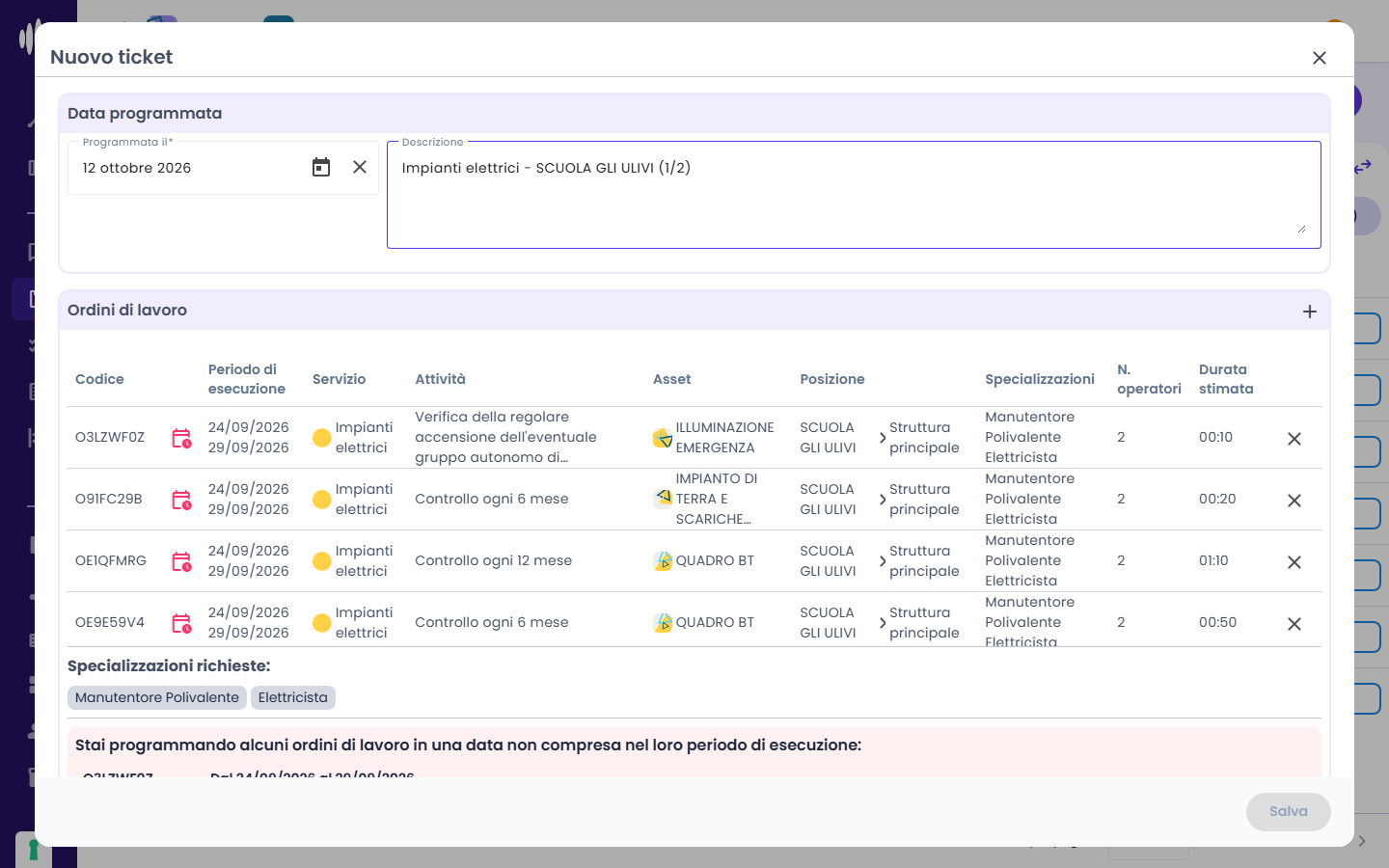Add a work order with plus icon
The height and width of the screenshot is (868, 1389).
1310,312
